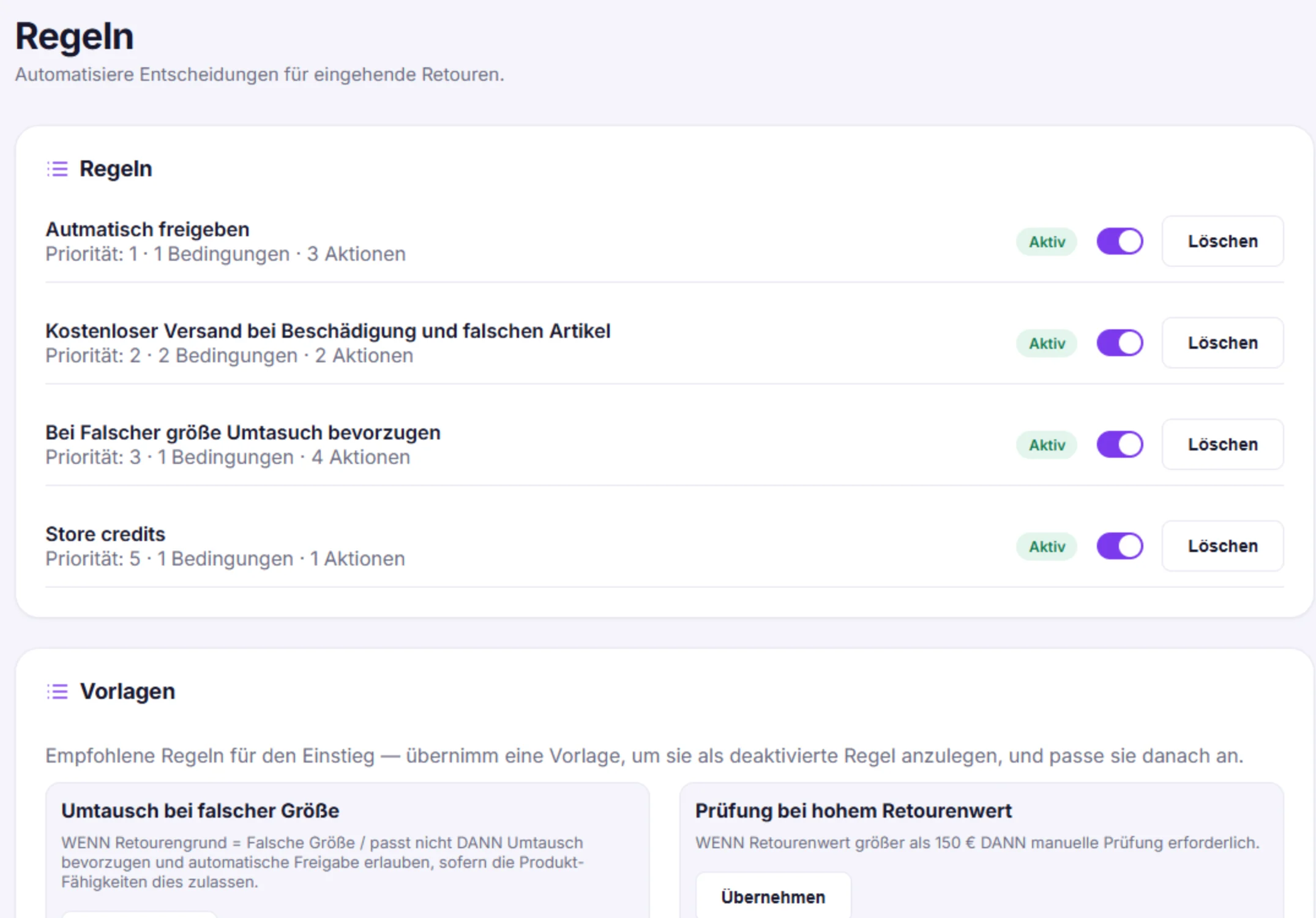
Task: Open Kostenloser Versand bei Beschädigung und falschen Artikel
Action: pyautogui.click(x=328, y=331)
